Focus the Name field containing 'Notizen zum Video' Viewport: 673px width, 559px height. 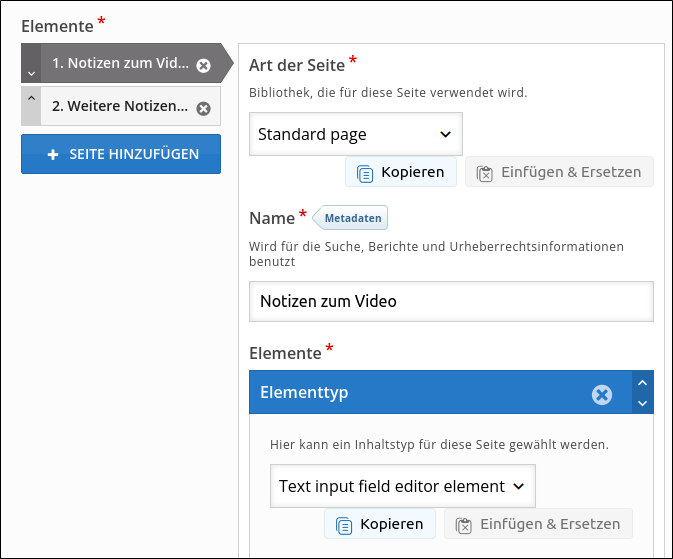(450, 301)
